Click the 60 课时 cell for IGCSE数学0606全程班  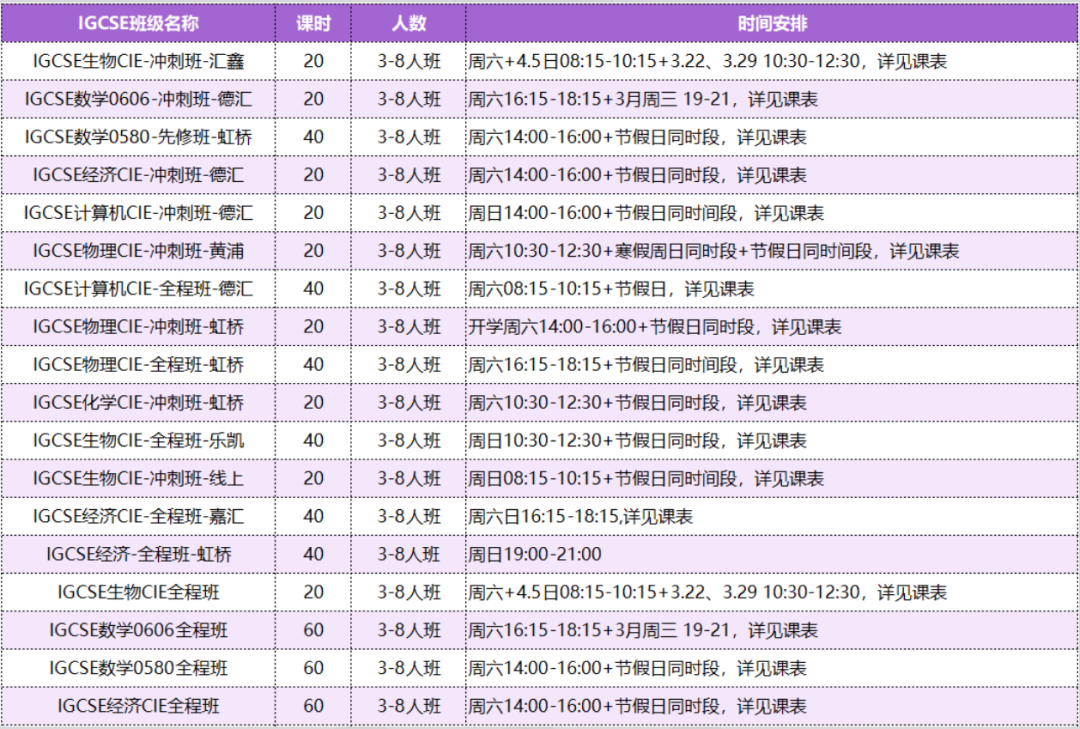pos(313,631)
